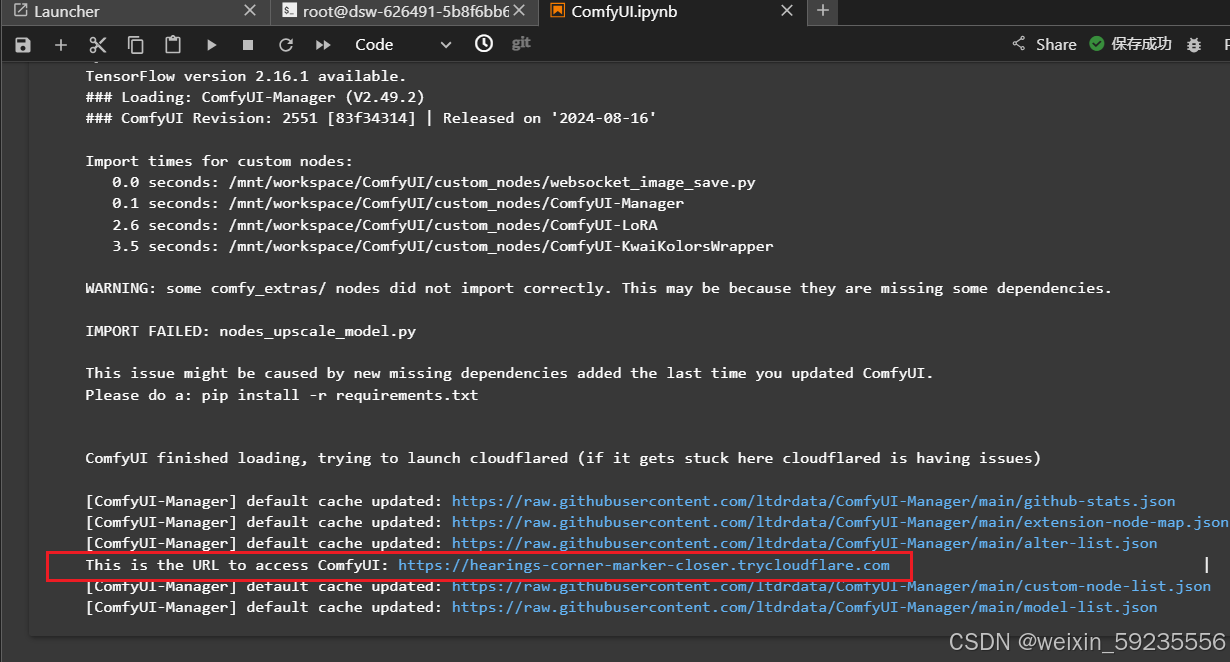Screen dimensions: 1230x662
Task: Share the notebook
Action: (x=1045, y=44)
